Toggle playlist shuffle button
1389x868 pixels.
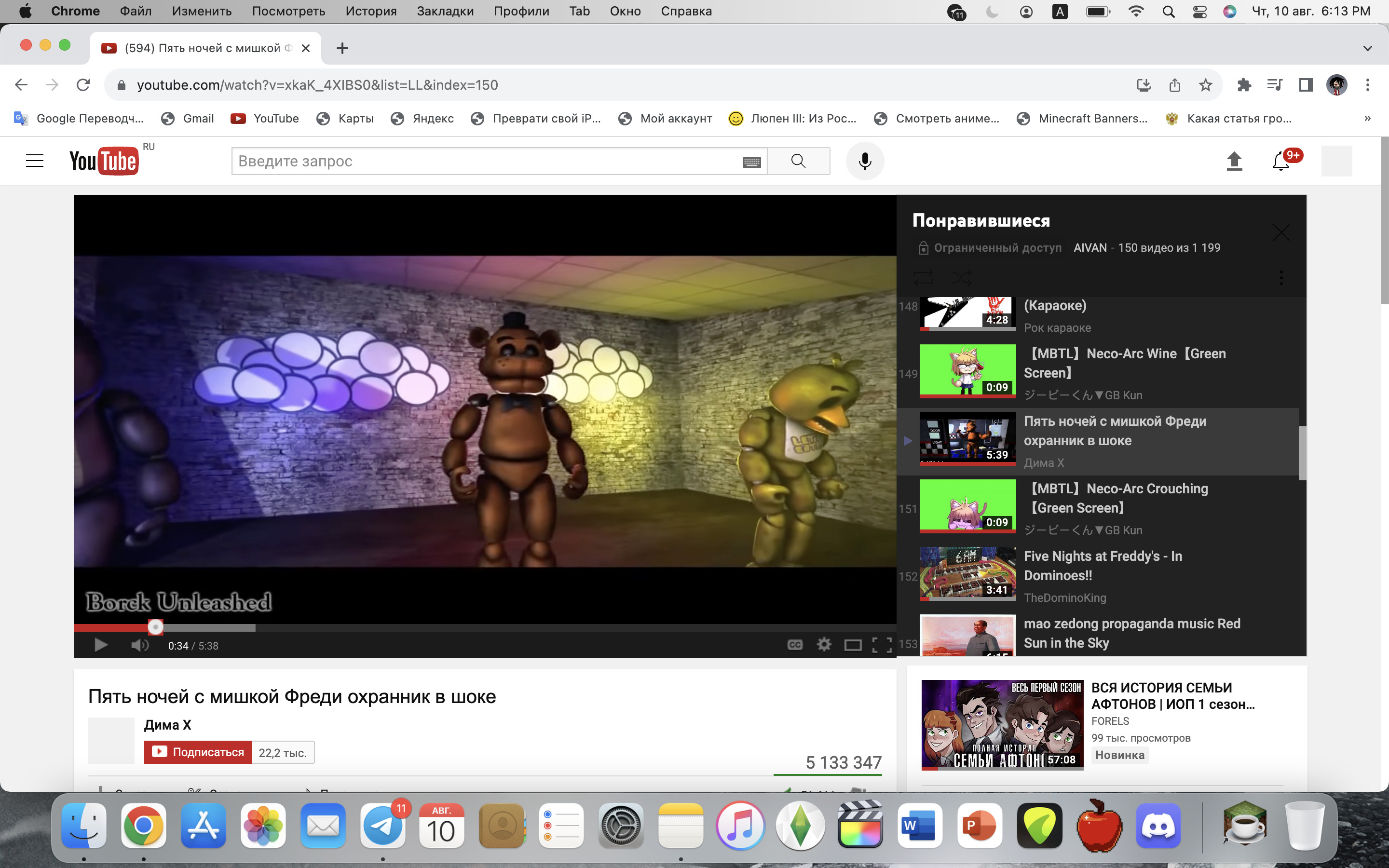962,278
